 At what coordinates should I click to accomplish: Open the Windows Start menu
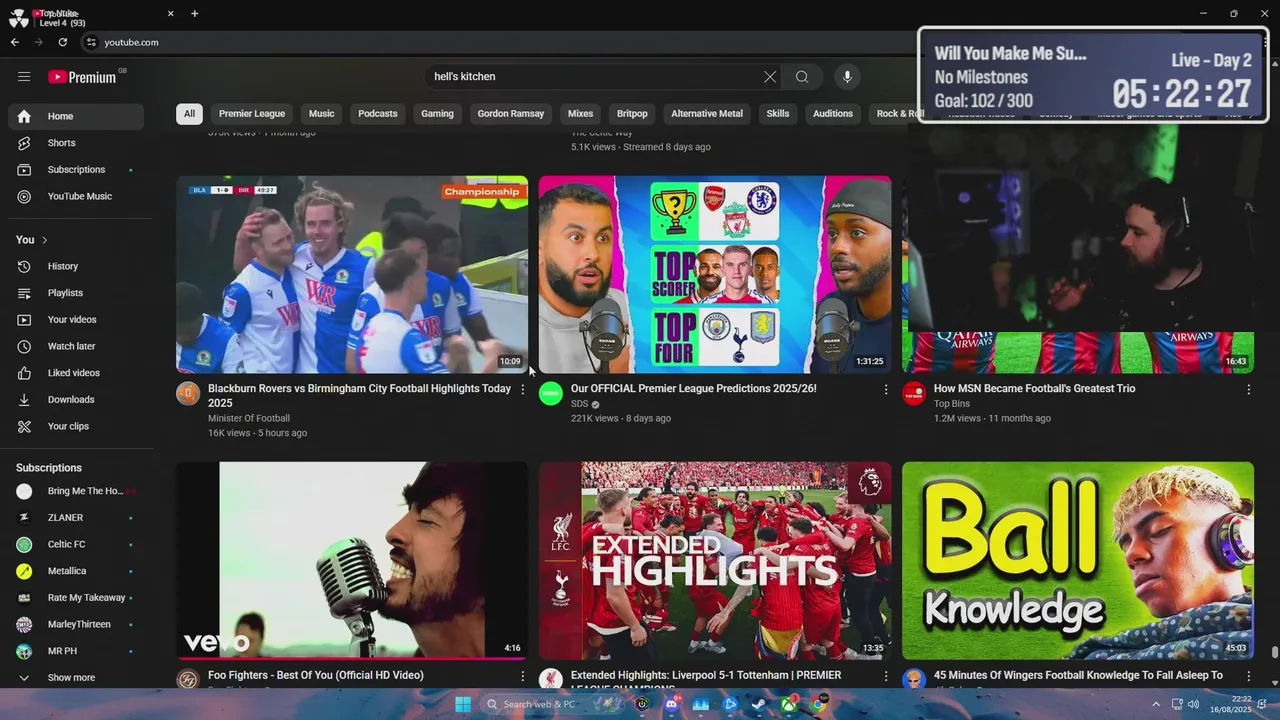463,704
